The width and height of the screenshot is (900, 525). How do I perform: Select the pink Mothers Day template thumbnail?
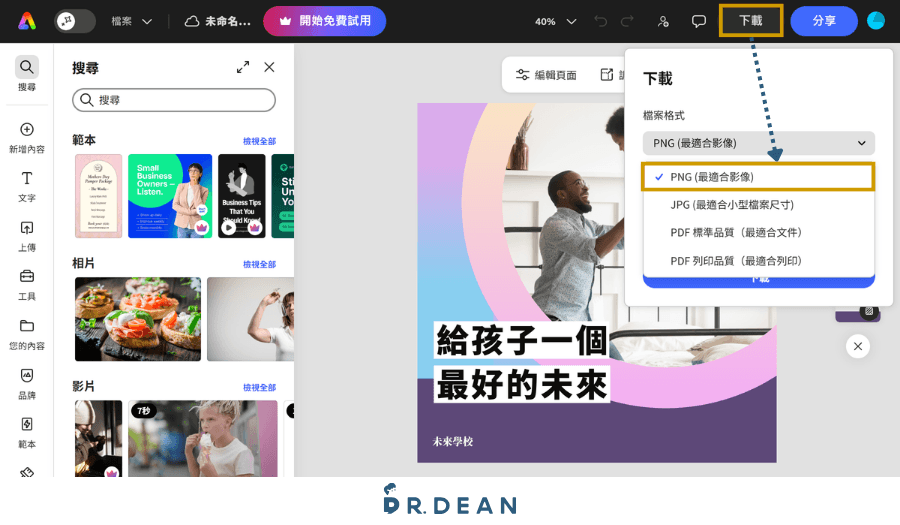99,196
